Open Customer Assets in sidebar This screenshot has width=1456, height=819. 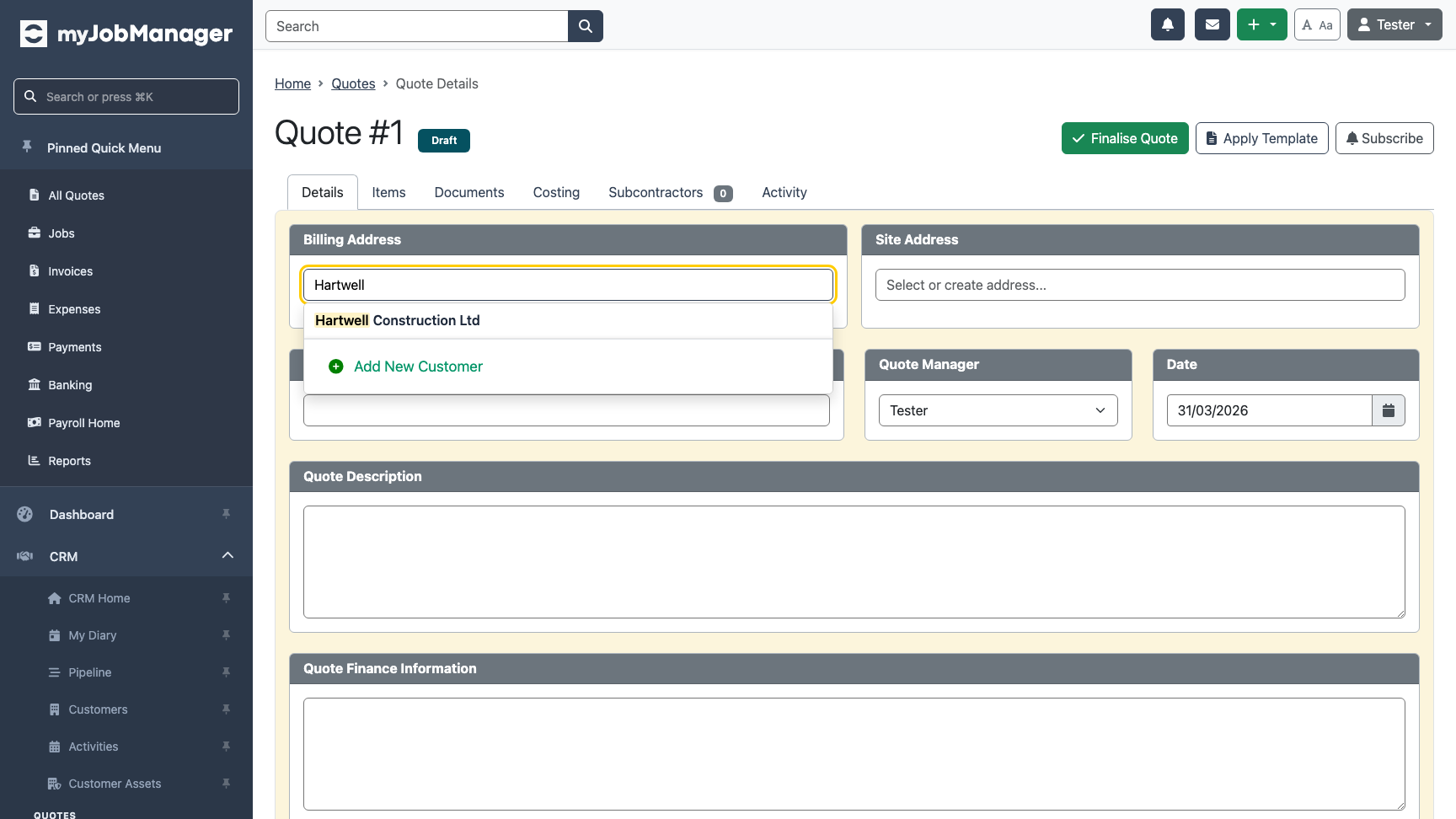pos(115,784)
